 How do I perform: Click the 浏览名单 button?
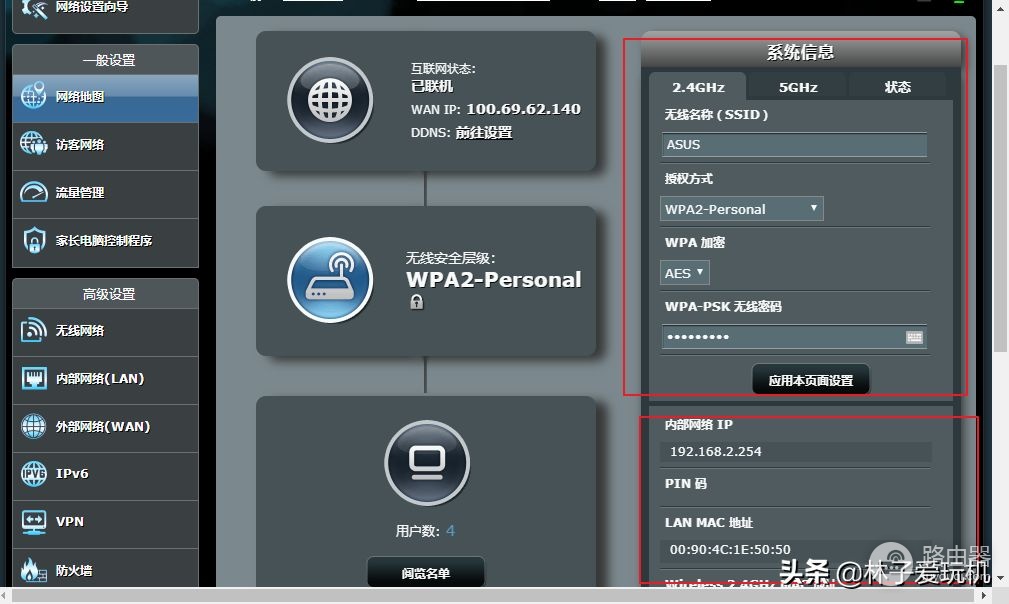pyautogui.click(x=425, y=572)
